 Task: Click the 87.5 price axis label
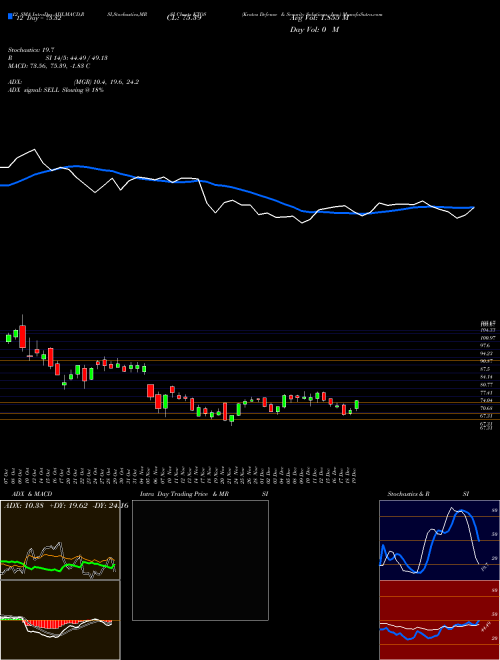(487, 369)
